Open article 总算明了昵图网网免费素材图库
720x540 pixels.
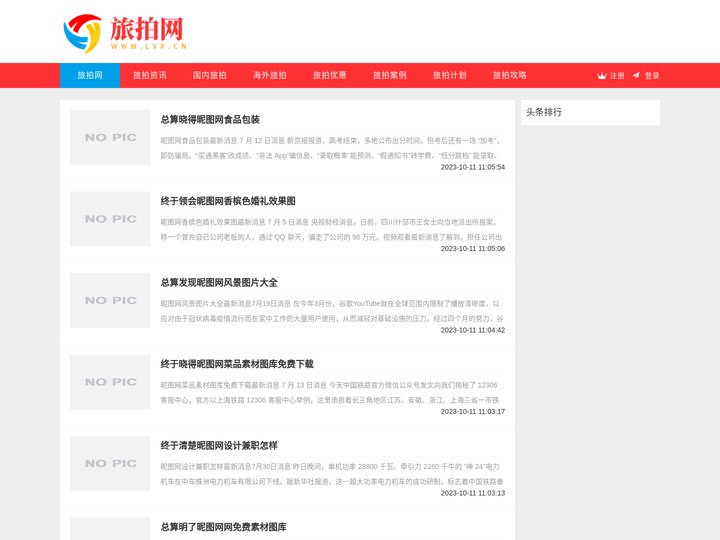point(224,527)
